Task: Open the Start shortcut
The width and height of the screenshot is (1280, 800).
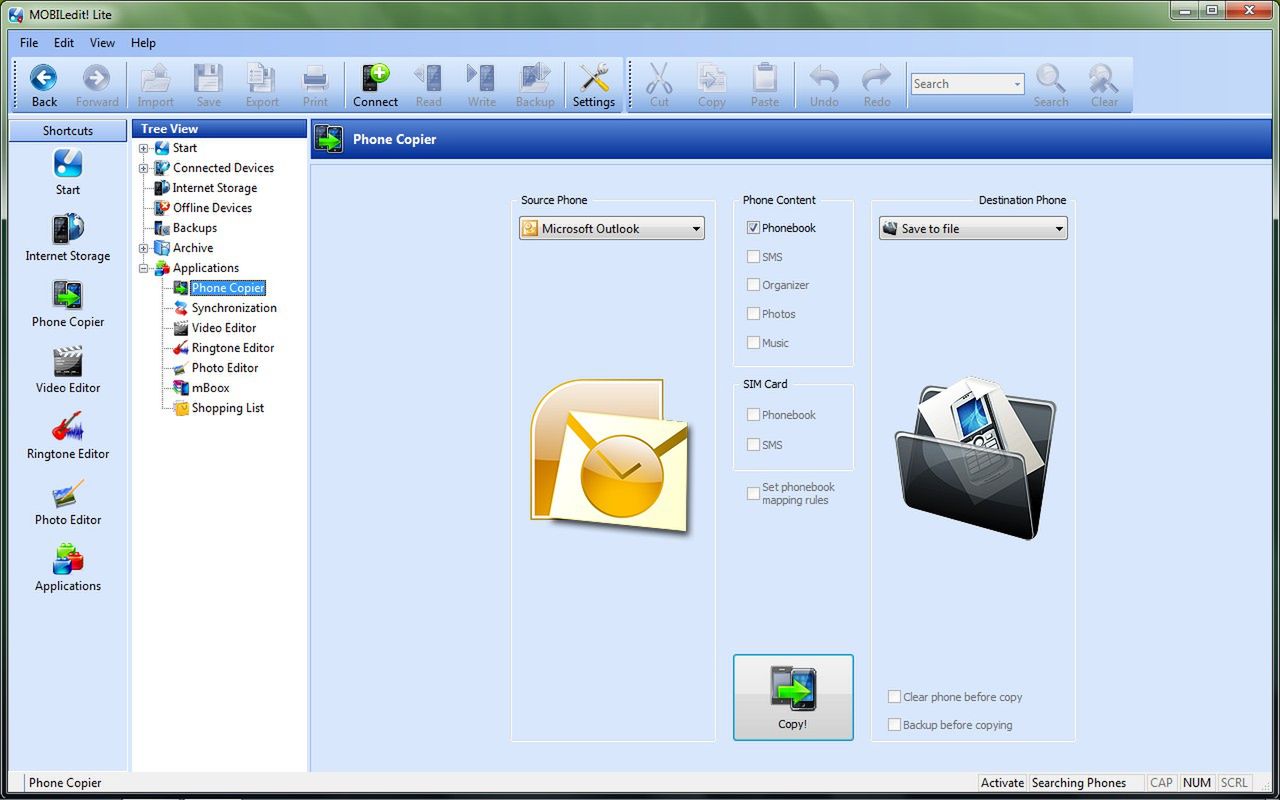Action: click(68, 172)
